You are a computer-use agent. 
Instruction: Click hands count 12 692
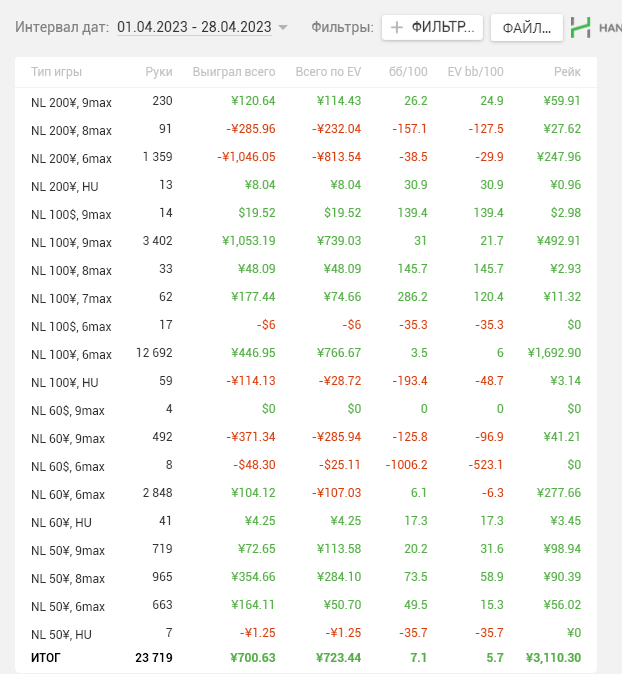tap(154, 353)
